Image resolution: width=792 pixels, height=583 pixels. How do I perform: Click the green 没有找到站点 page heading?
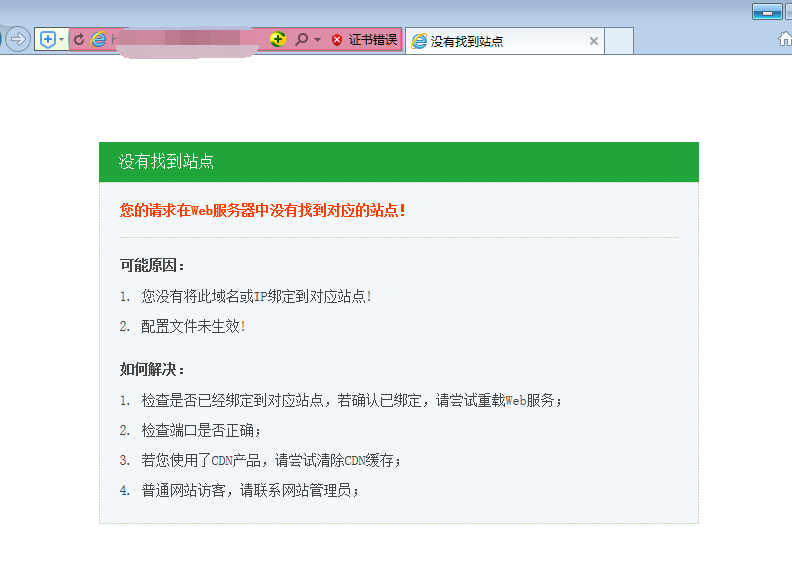(166, 162)
